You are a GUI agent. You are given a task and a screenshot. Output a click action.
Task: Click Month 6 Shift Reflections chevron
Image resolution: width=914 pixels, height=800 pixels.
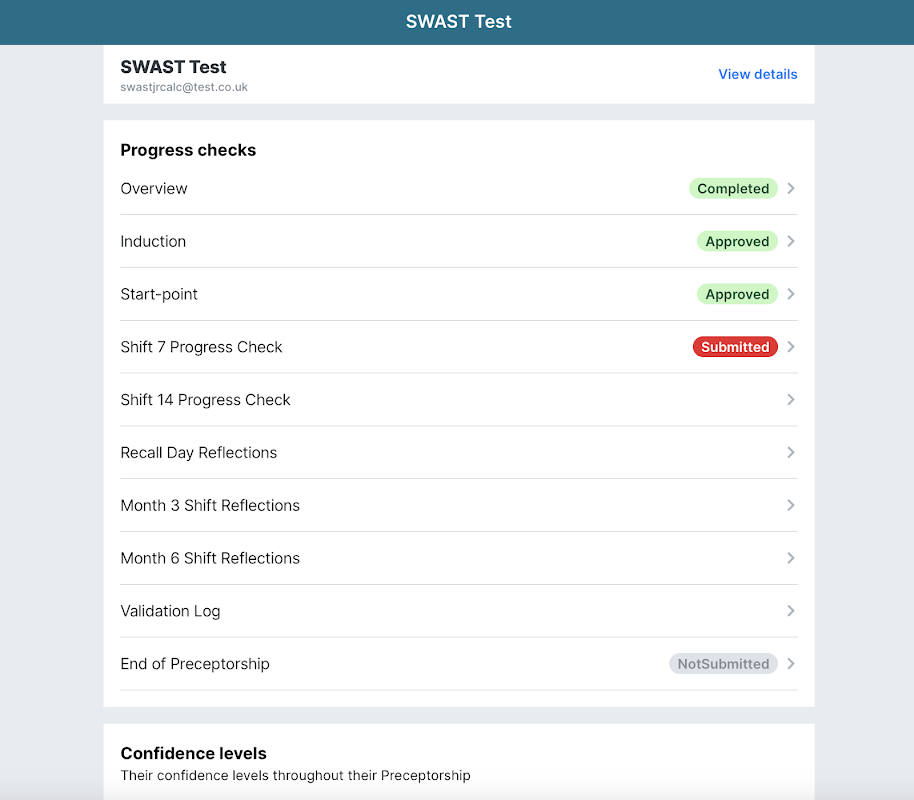(x=791, y=558)
